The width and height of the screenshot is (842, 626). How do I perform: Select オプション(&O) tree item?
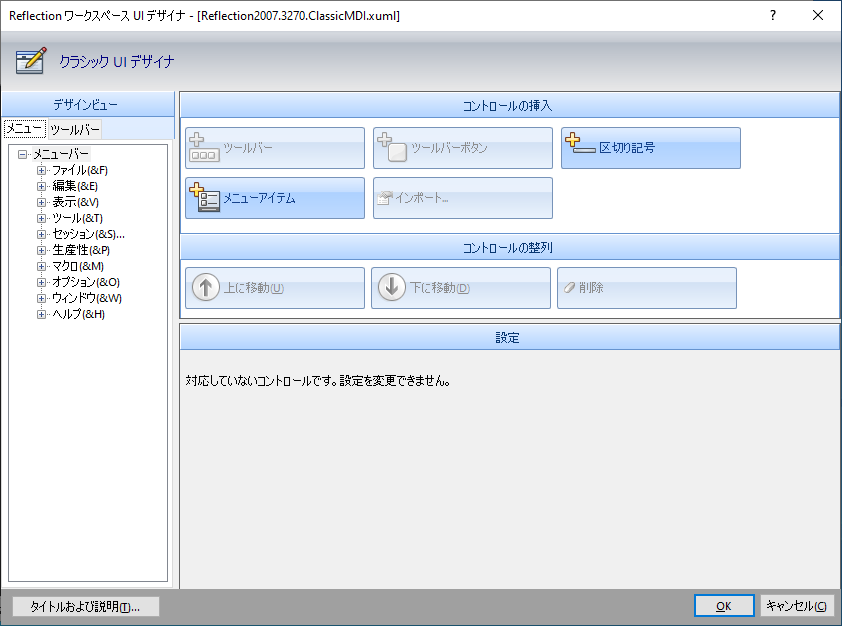pos(85,282)
